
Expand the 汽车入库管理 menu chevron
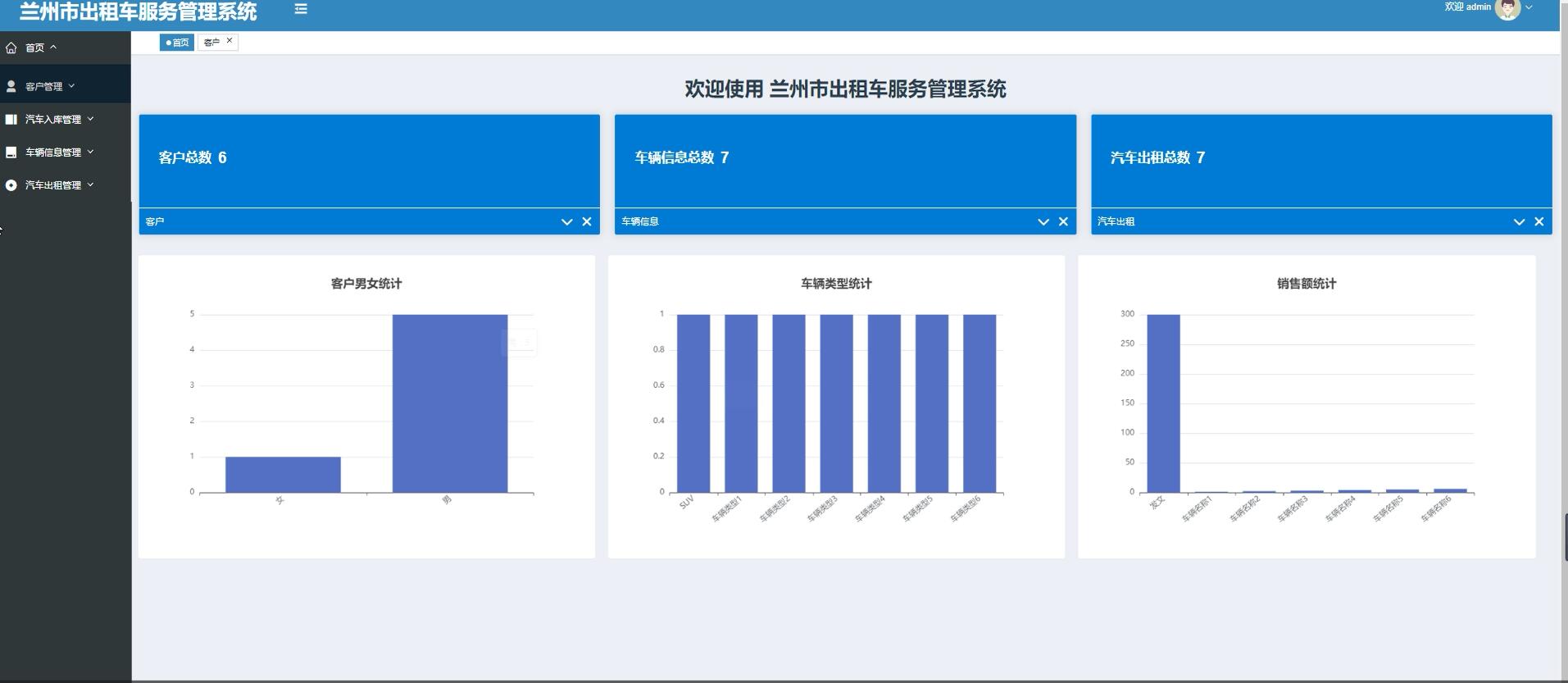[x=90, y=119]
